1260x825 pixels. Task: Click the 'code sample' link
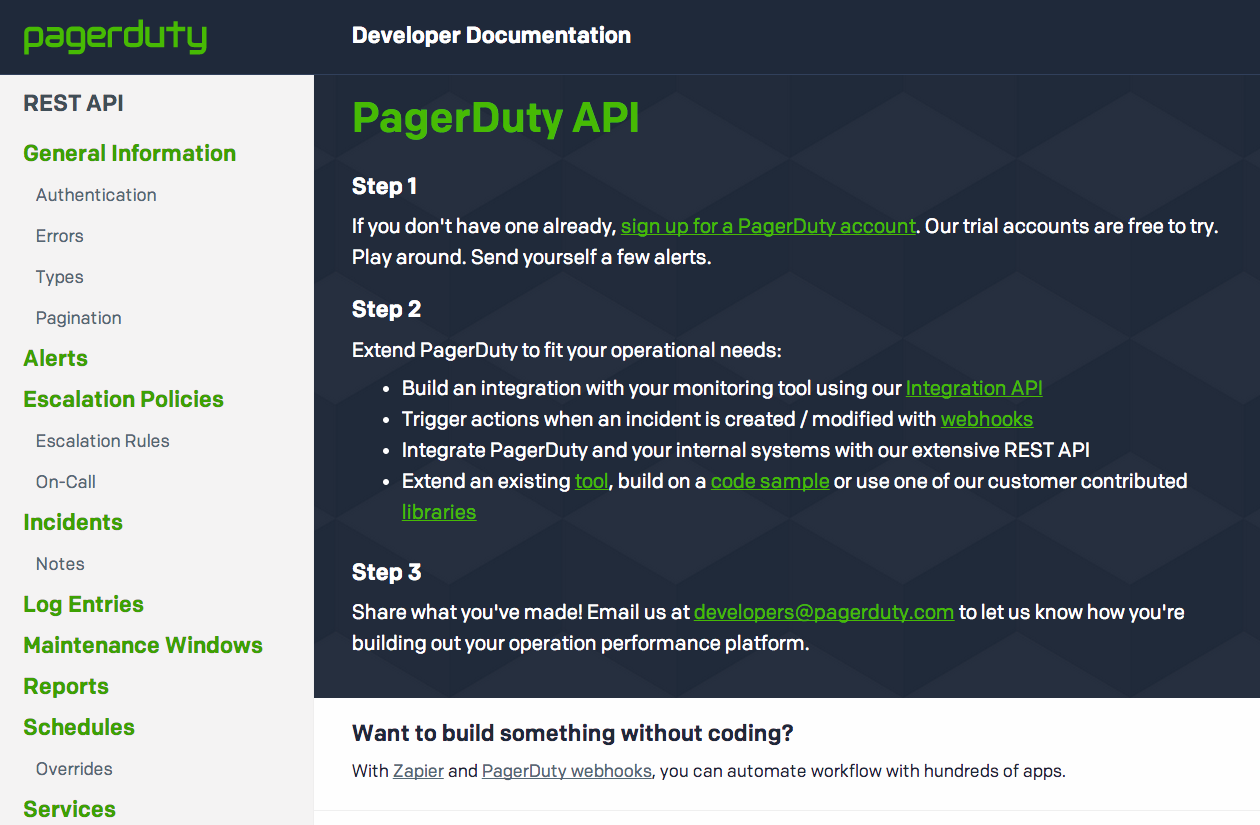770,481
